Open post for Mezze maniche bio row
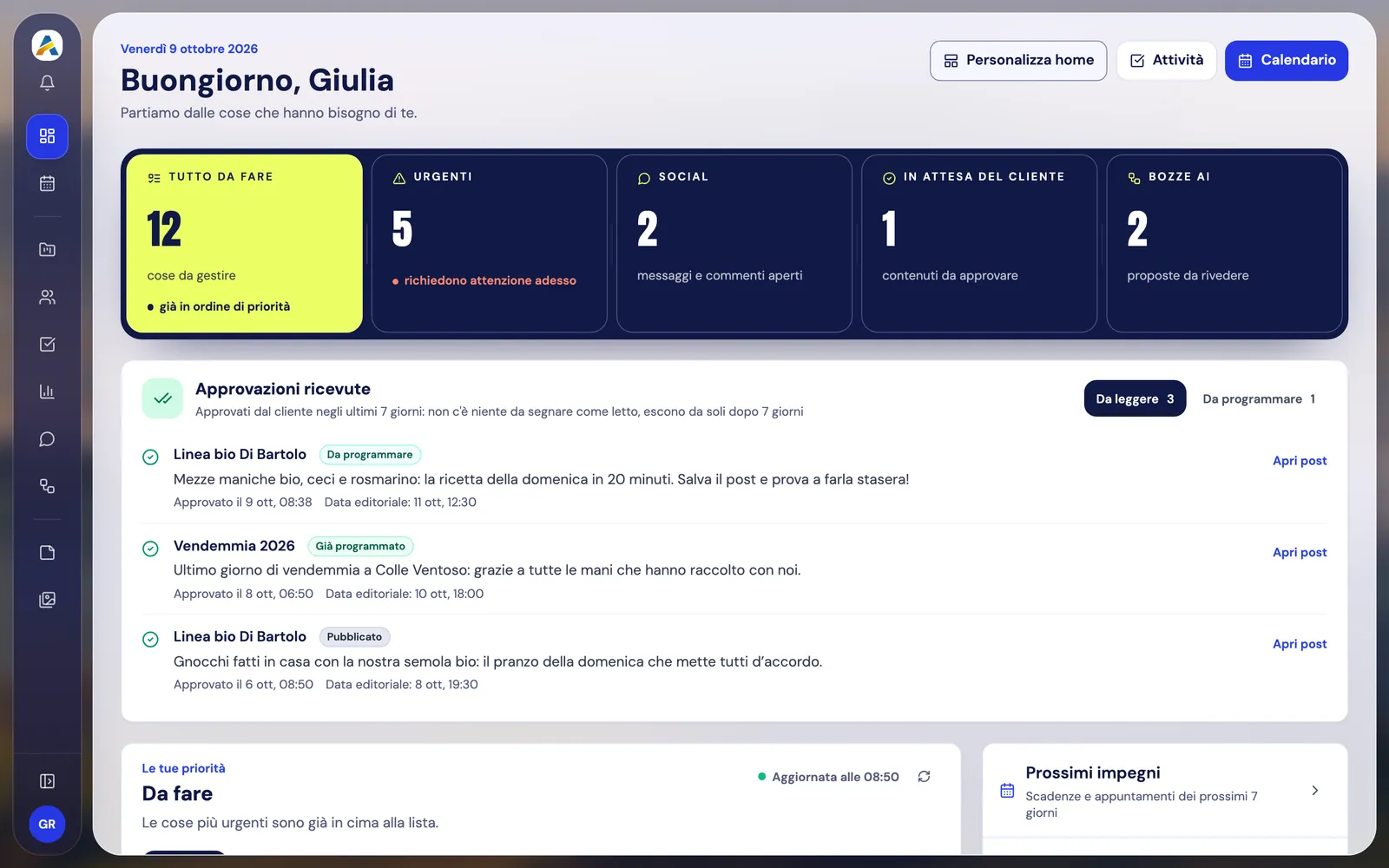Image resolution: width=1389 pixels, height=868 pixels. click(x=1300, y=461)
